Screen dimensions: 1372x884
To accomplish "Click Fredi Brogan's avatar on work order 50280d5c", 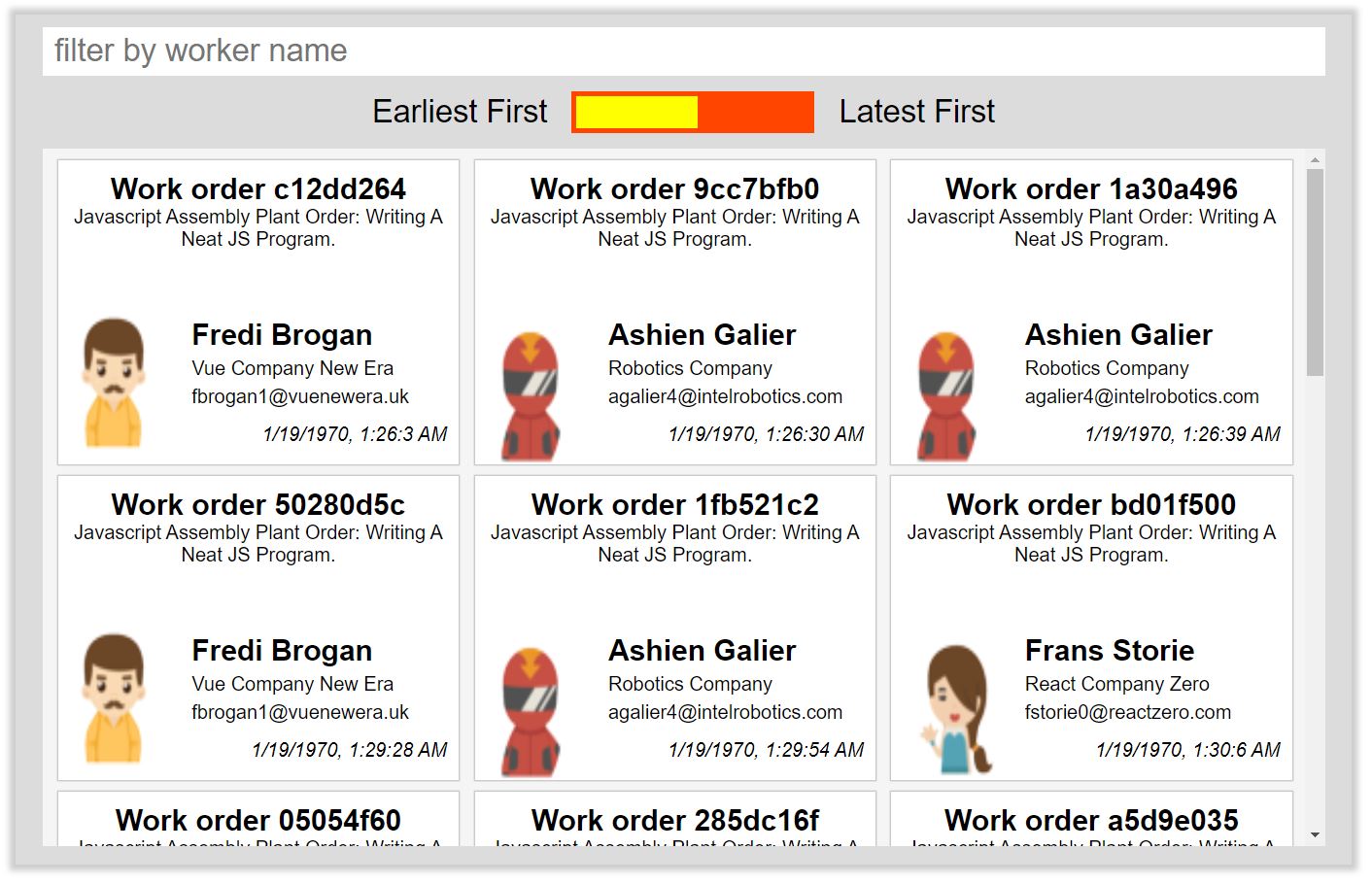I will [114, 697].
